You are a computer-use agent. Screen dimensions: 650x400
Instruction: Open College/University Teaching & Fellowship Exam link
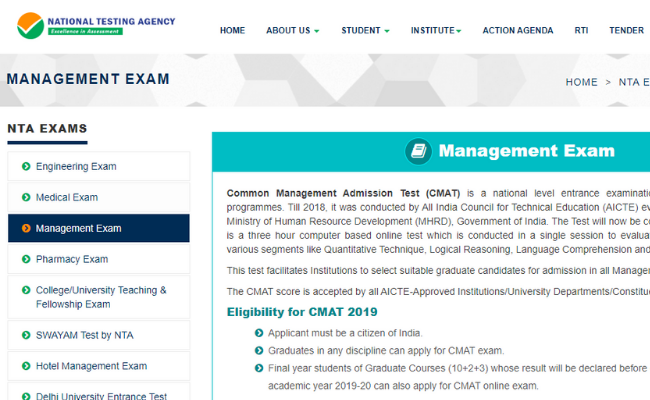(x=101, y=297)
